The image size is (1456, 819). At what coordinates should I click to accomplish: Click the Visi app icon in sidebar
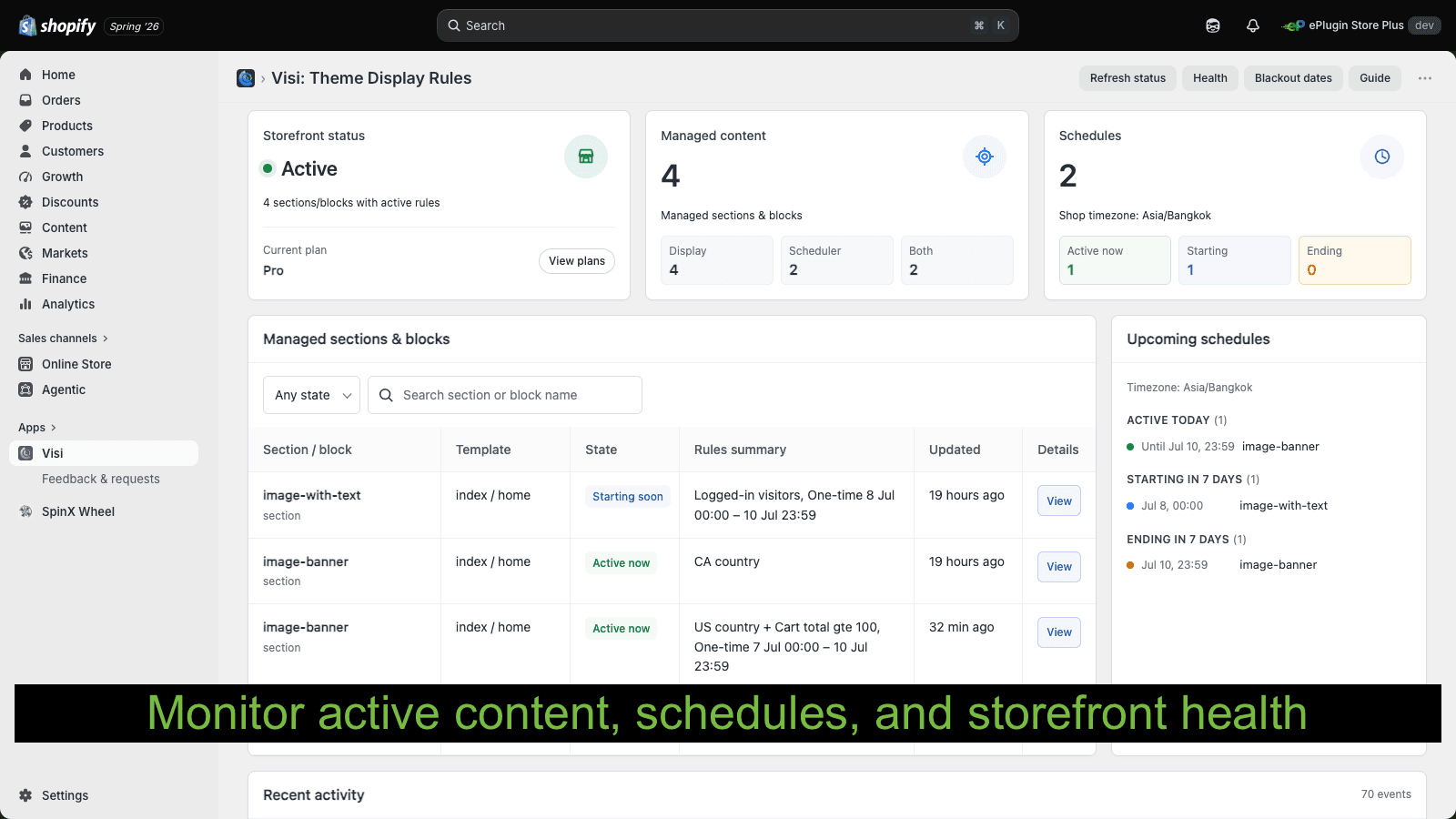click(x=25, y=453)
